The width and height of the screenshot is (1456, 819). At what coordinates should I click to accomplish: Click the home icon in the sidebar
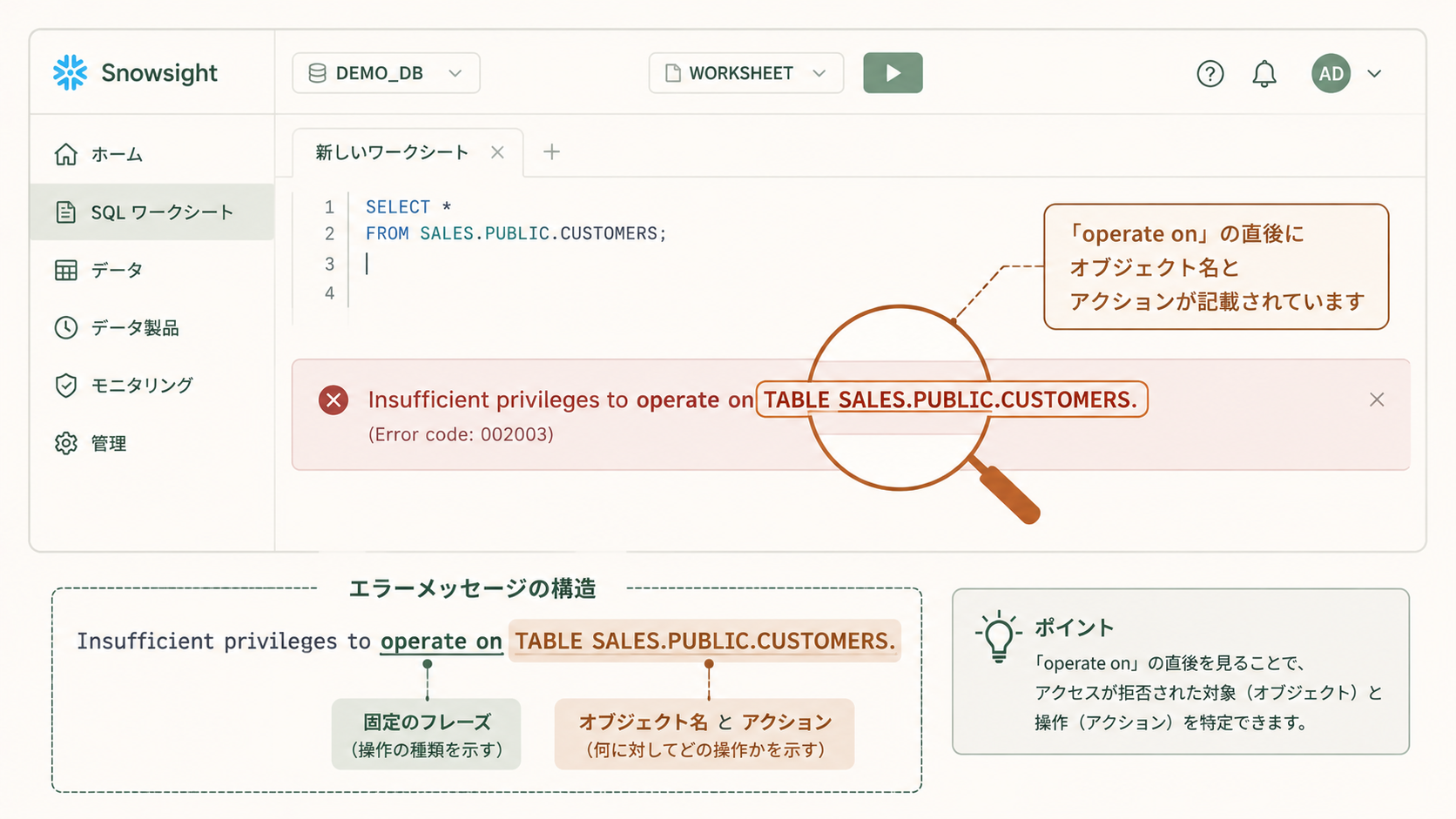[x=66, y=154]
